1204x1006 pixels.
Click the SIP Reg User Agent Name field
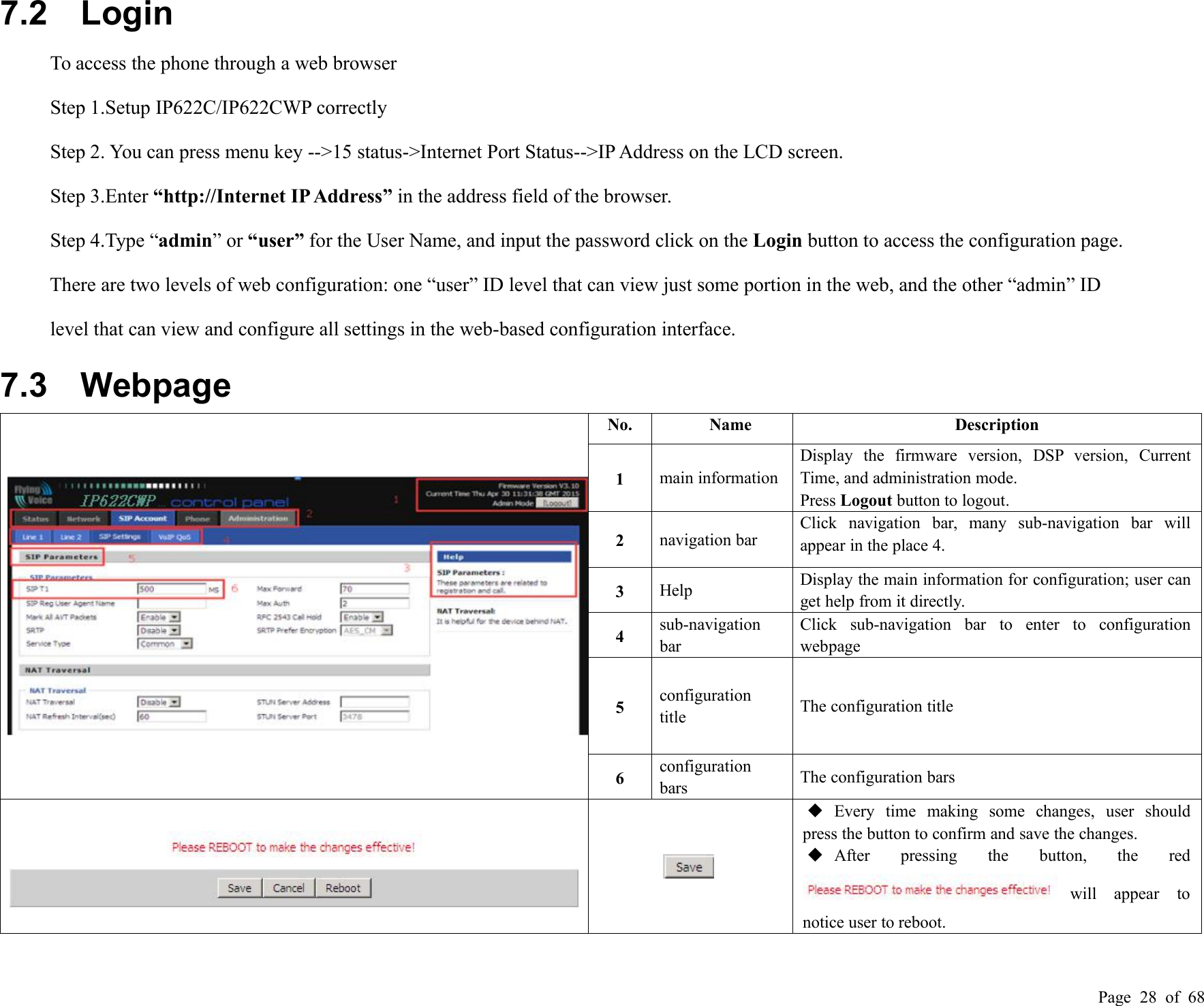tap(172, 603)
